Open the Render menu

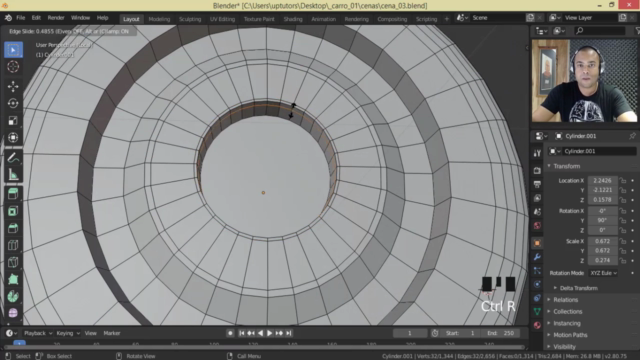click(56, 18)
